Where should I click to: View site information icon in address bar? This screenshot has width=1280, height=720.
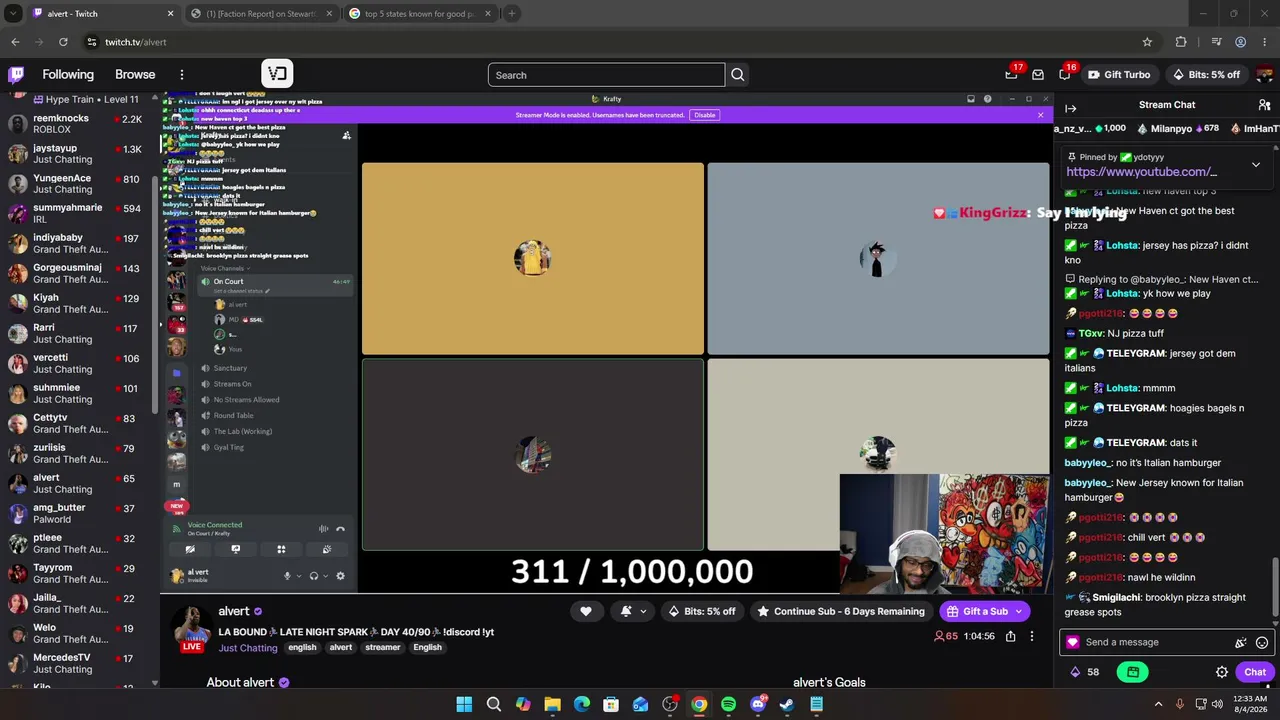[92, 42]
